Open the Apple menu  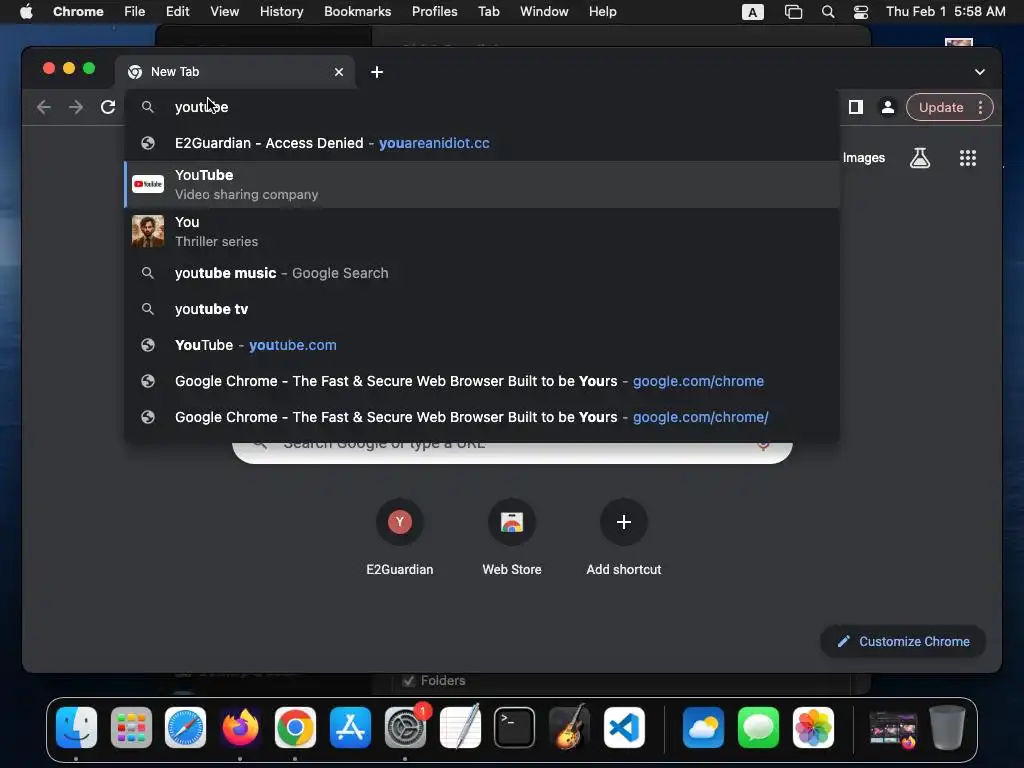click(26, 11)
